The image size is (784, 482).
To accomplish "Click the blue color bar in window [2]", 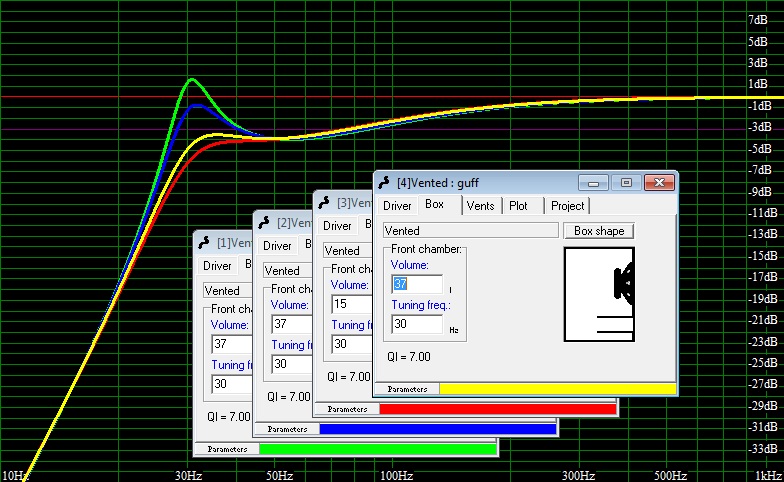I will tap(438, 429).
